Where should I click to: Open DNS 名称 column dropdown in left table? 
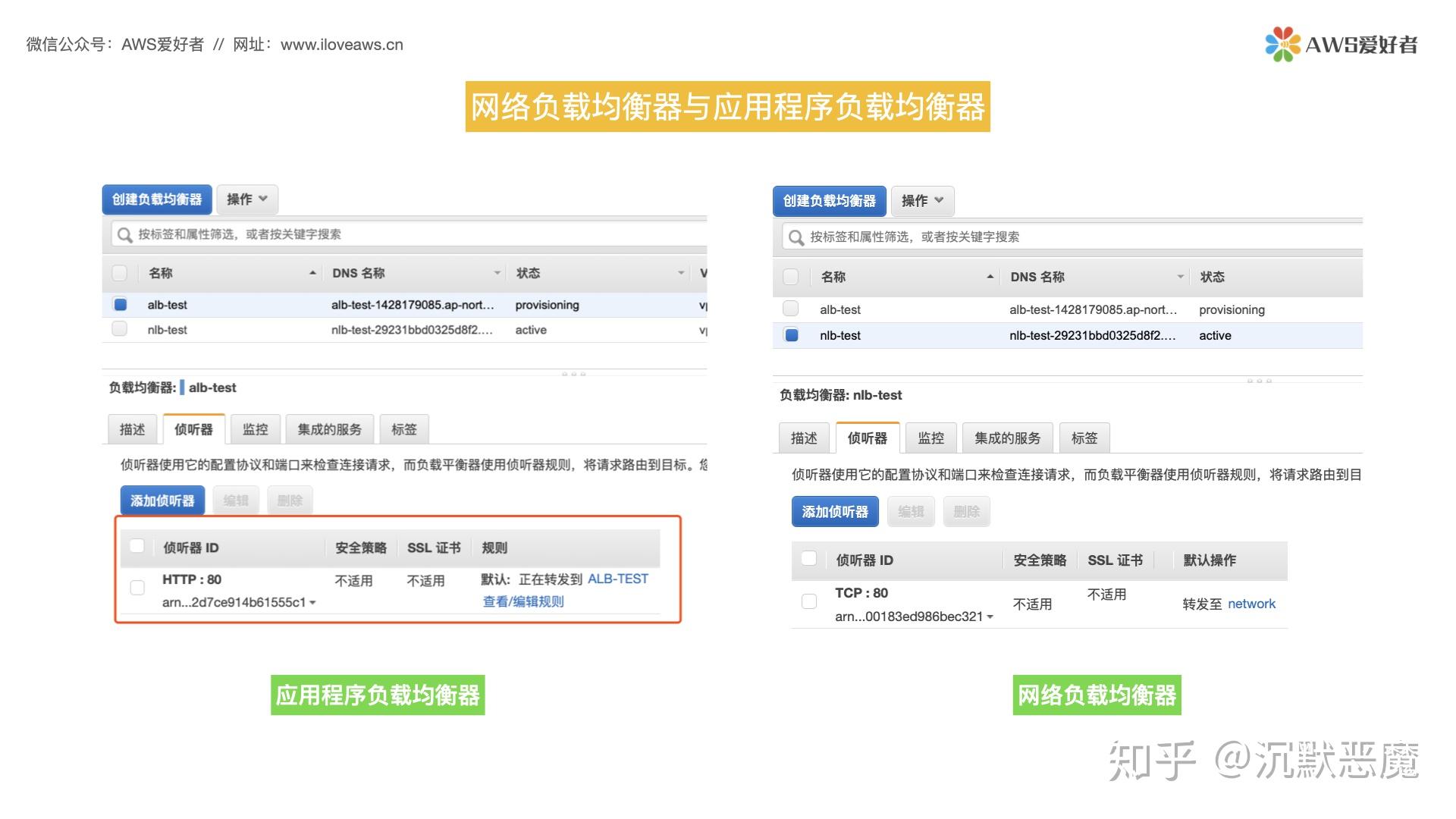497,273
